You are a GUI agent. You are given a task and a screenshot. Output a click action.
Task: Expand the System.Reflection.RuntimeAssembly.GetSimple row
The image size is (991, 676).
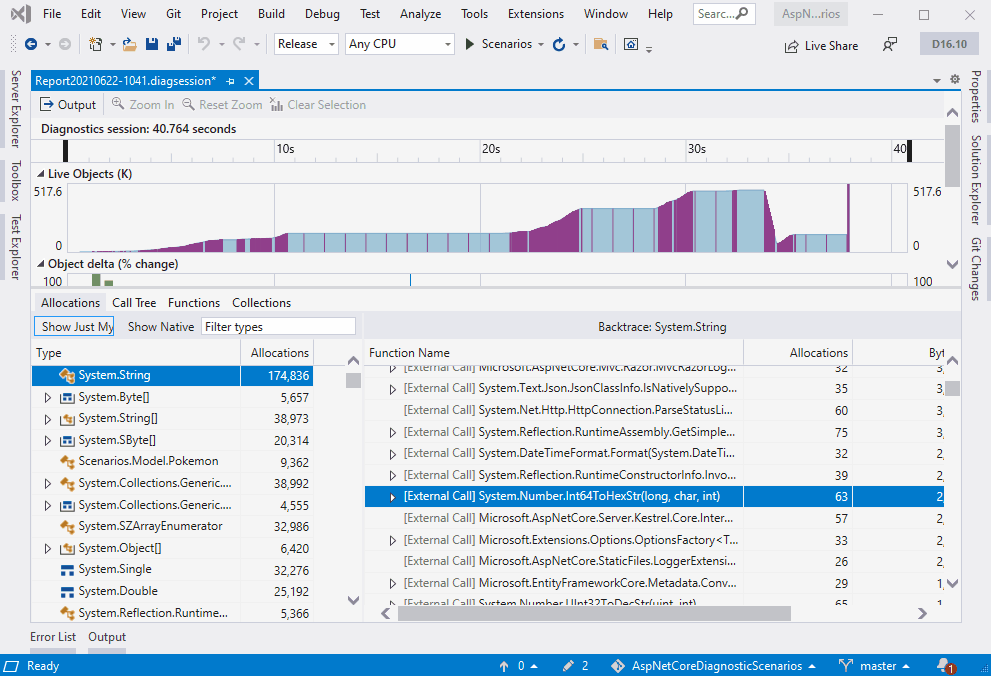392,433
